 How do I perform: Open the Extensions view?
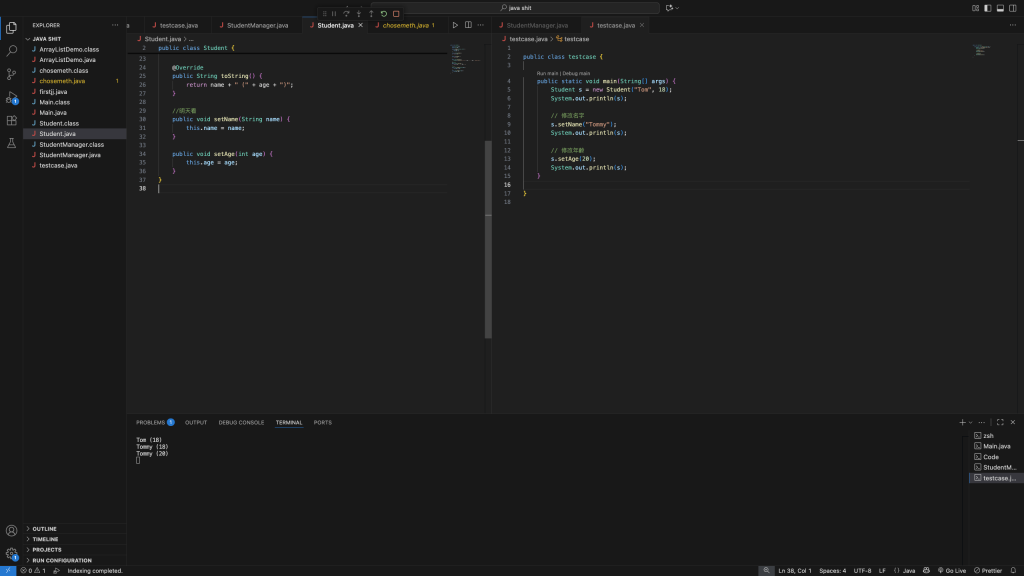pyautogui.click(x=12, y=120)
